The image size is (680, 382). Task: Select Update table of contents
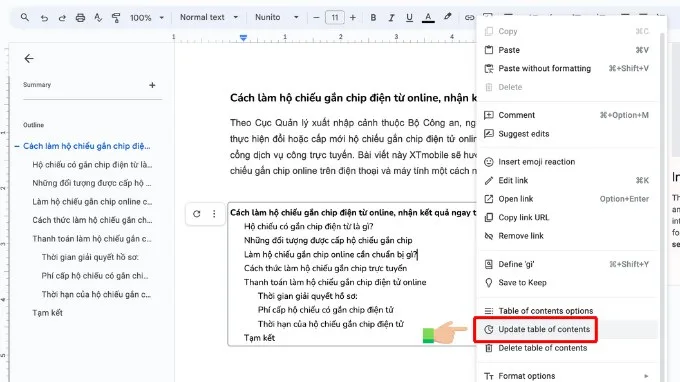pos(567,330)
